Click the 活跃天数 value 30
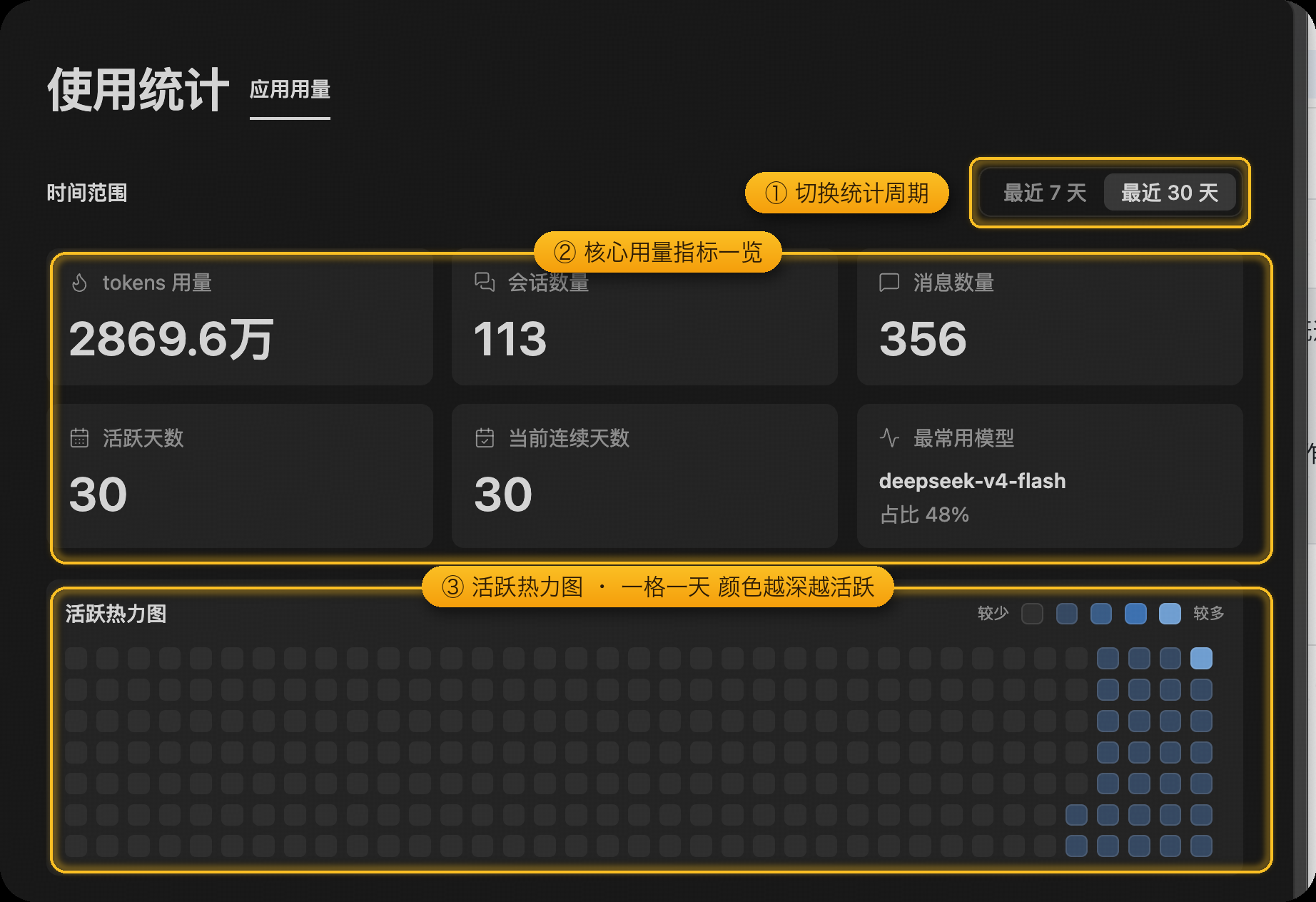The height and width of the screenshot is (902, 1316). 98,495
